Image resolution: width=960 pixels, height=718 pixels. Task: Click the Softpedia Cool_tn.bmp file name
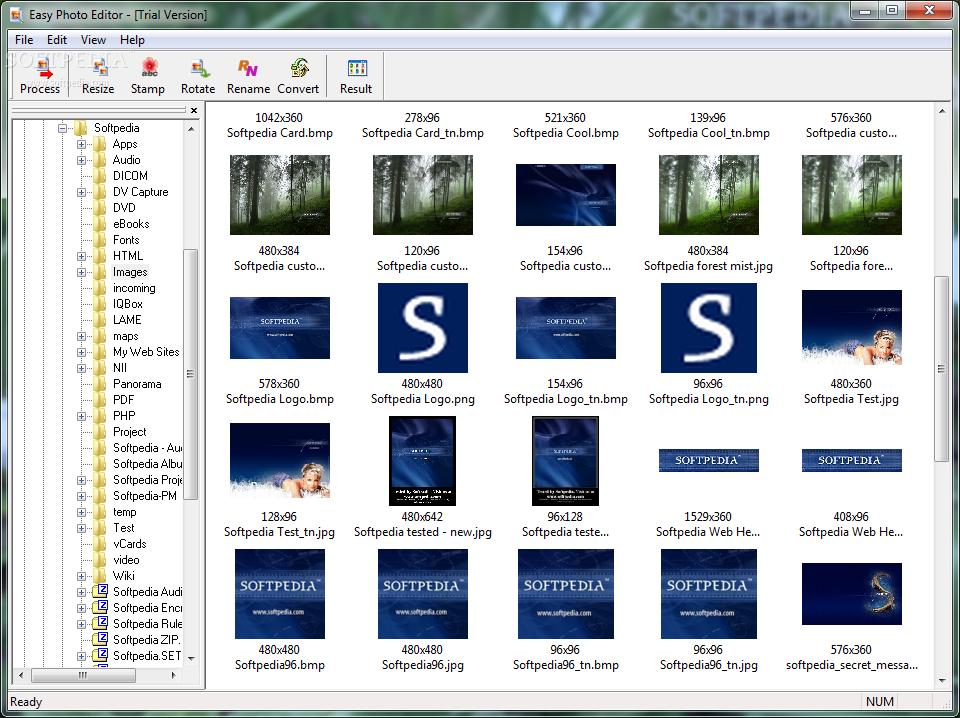pos(708,133)
